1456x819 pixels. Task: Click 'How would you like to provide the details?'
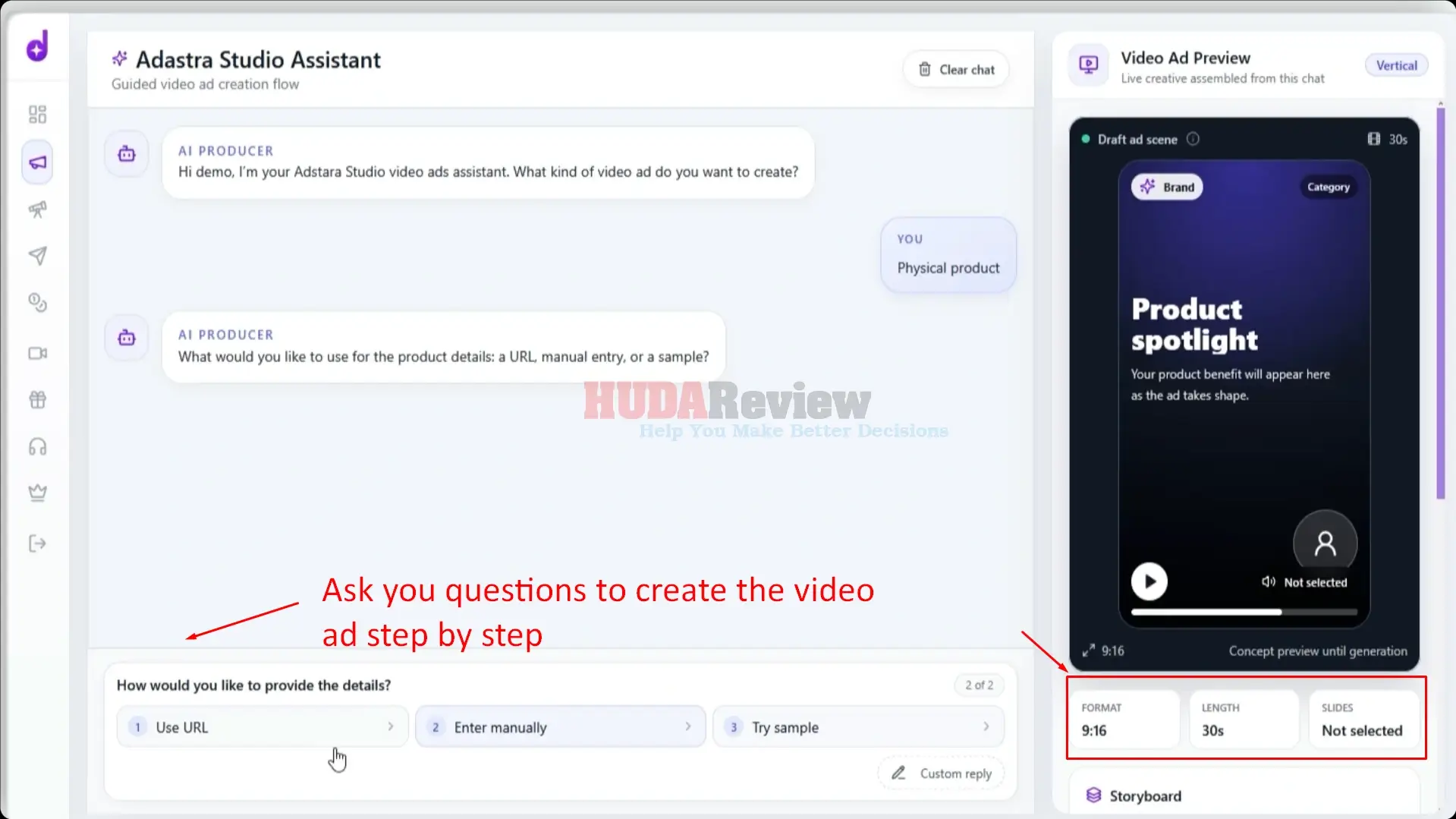pyautogui.click(x=253, y=685)
